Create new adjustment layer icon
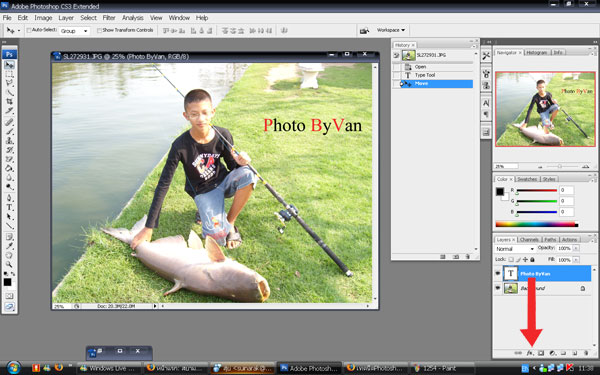600x375 pixels. 552,353
